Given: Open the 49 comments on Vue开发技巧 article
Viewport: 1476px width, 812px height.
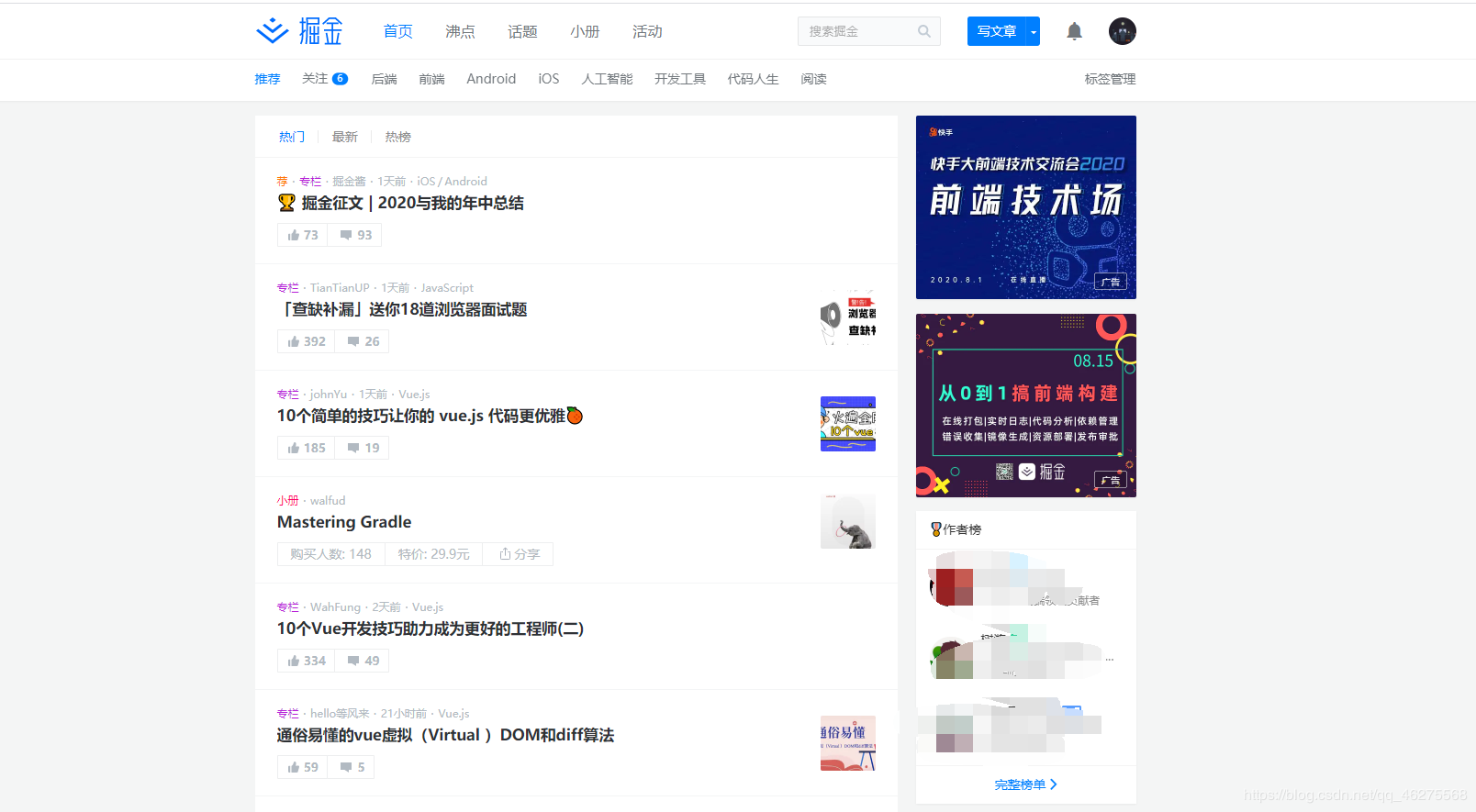Looking at the screenshot, I should click(x=363, y=661).
